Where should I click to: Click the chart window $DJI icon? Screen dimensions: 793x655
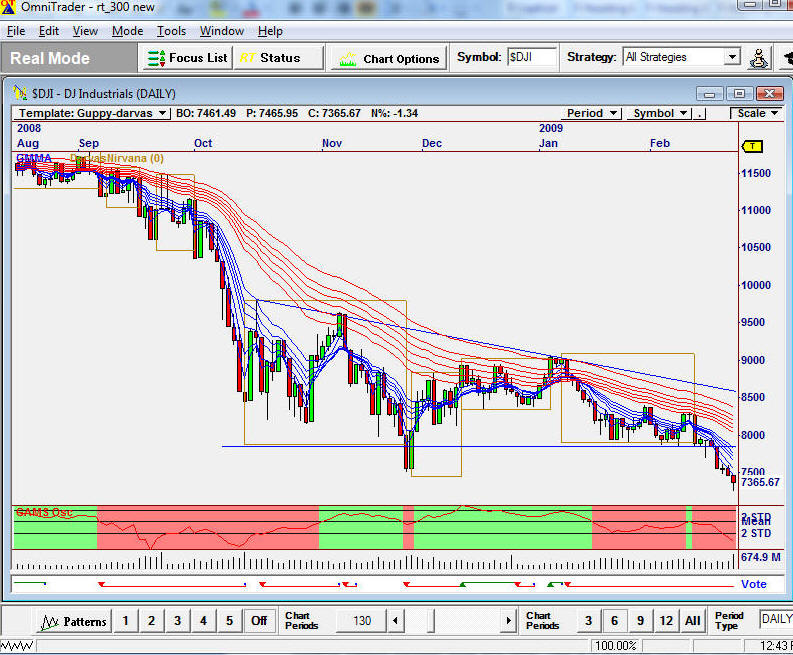[x=21, y=93]
